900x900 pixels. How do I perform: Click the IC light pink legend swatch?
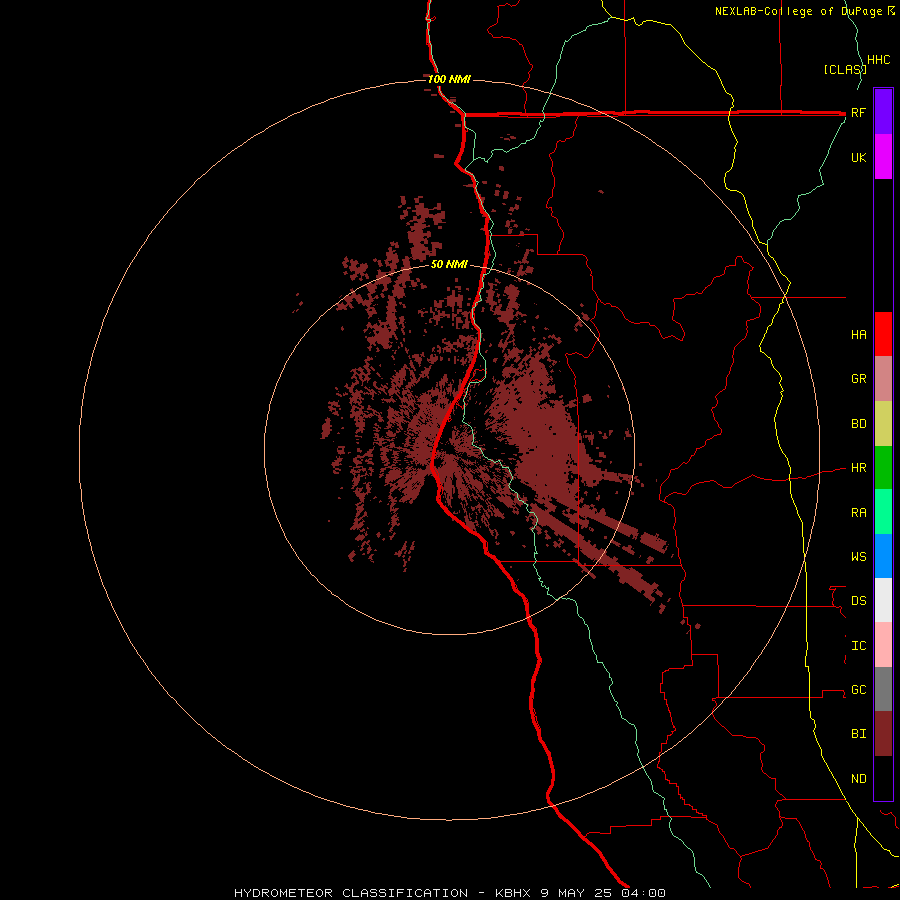pos(883,645)
